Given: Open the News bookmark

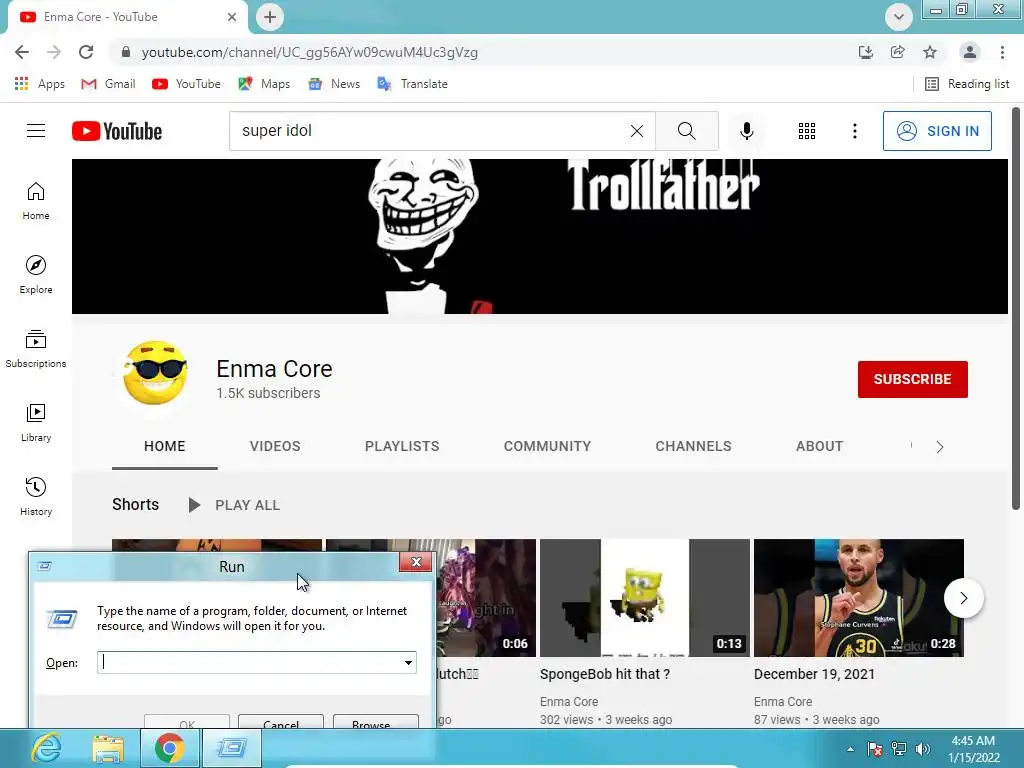Looking at the screenshot, I should [334, 84].
